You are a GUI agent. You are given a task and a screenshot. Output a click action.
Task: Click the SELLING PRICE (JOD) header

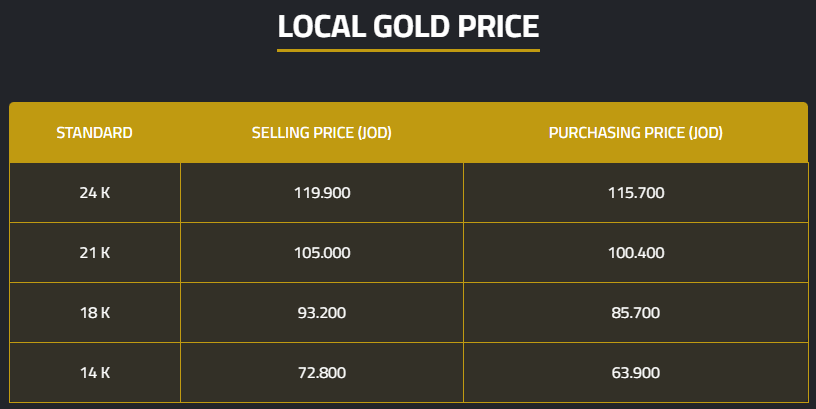[x=321, y=132]
